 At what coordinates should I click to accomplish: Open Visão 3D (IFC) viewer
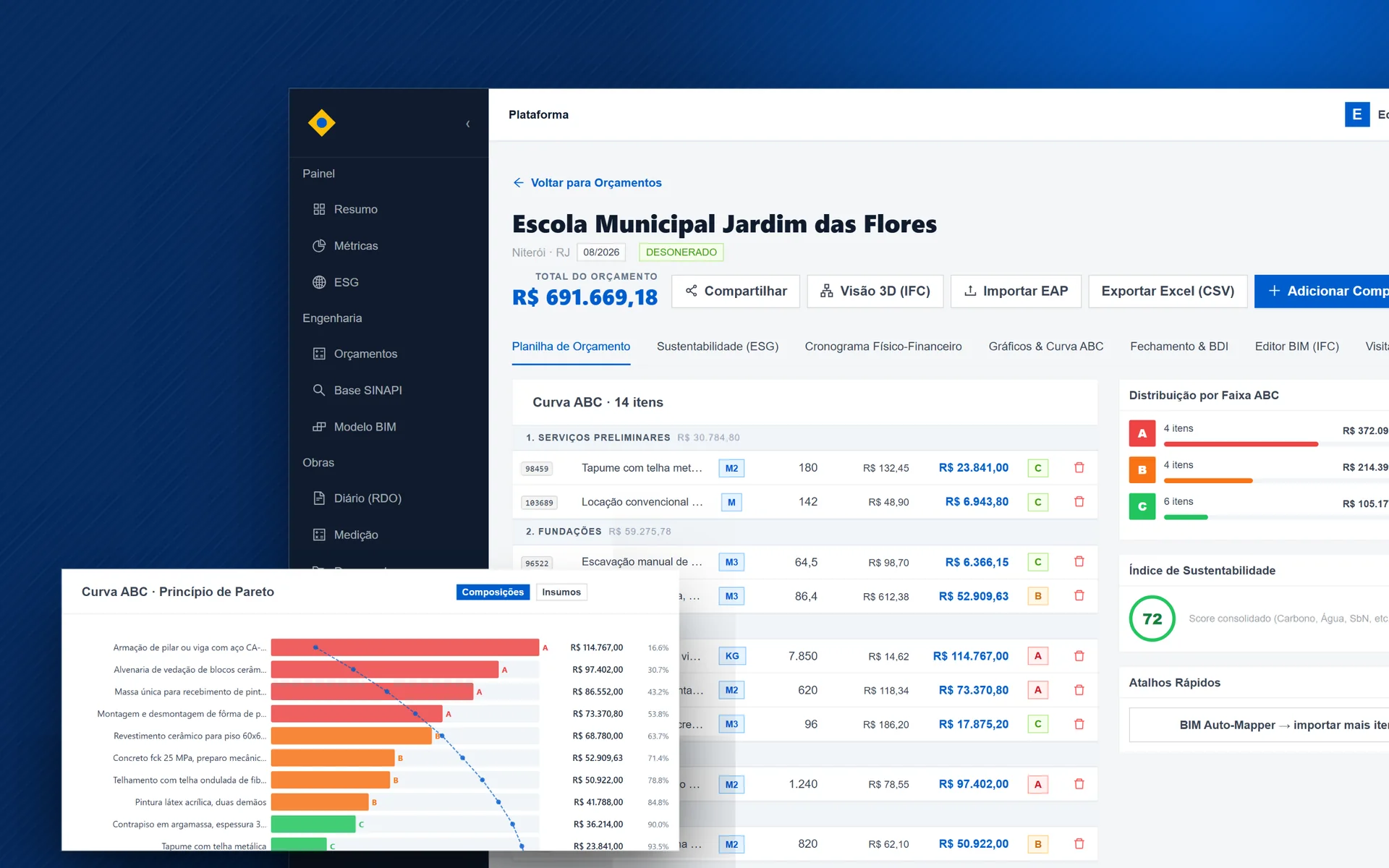coord(875,291)
